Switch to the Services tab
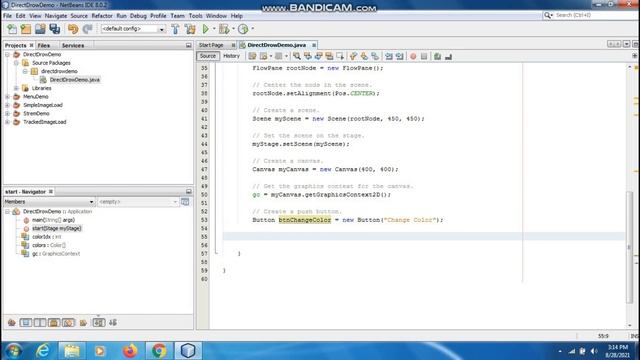The height and width of the screenshot is (360, 640). (x=73, y=45)
